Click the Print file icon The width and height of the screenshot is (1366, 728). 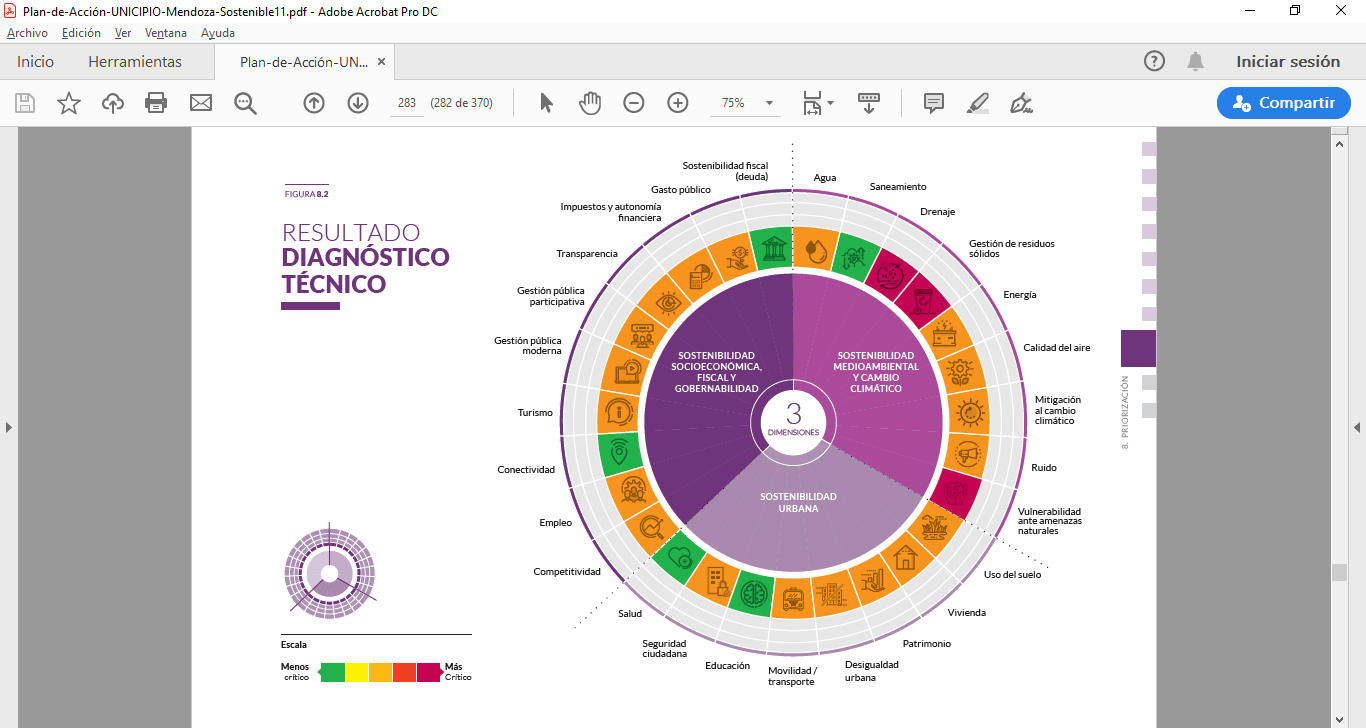[x=156, y=102]
